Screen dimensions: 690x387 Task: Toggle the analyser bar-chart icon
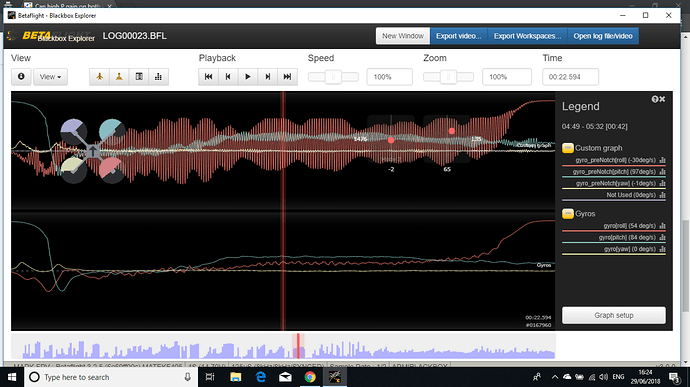[158, 77]
